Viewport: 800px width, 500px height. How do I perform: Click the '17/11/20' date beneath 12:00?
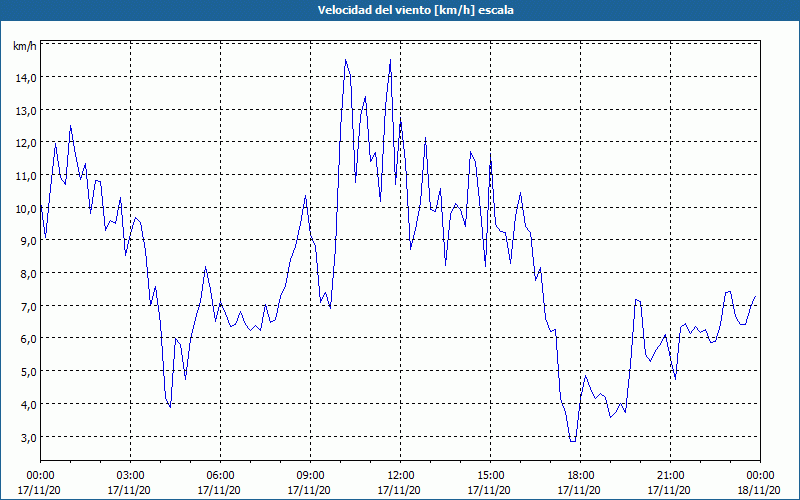pos(399,490)
